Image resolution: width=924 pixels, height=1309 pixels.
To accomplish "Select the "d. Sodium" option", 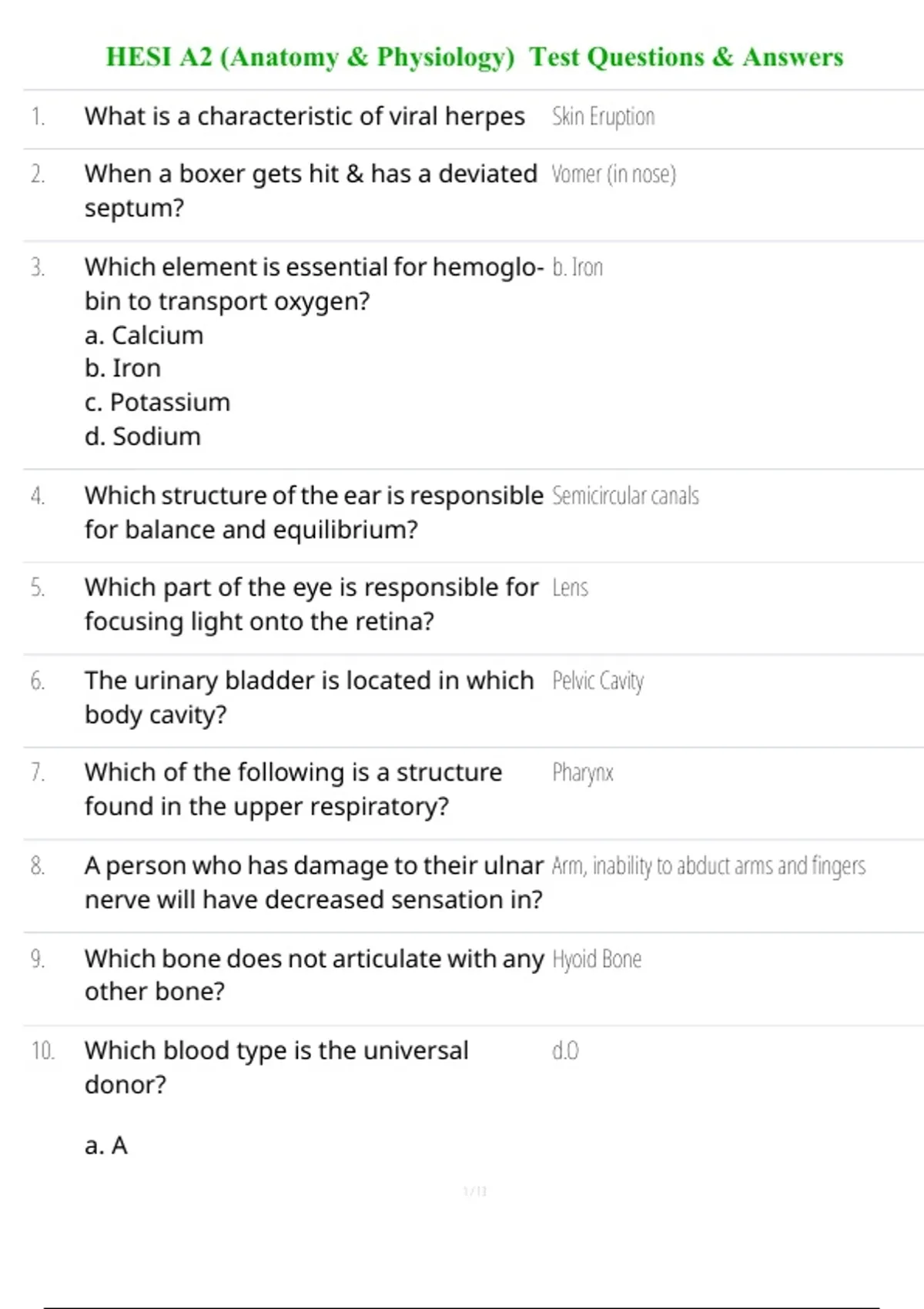I will (142, 437).
